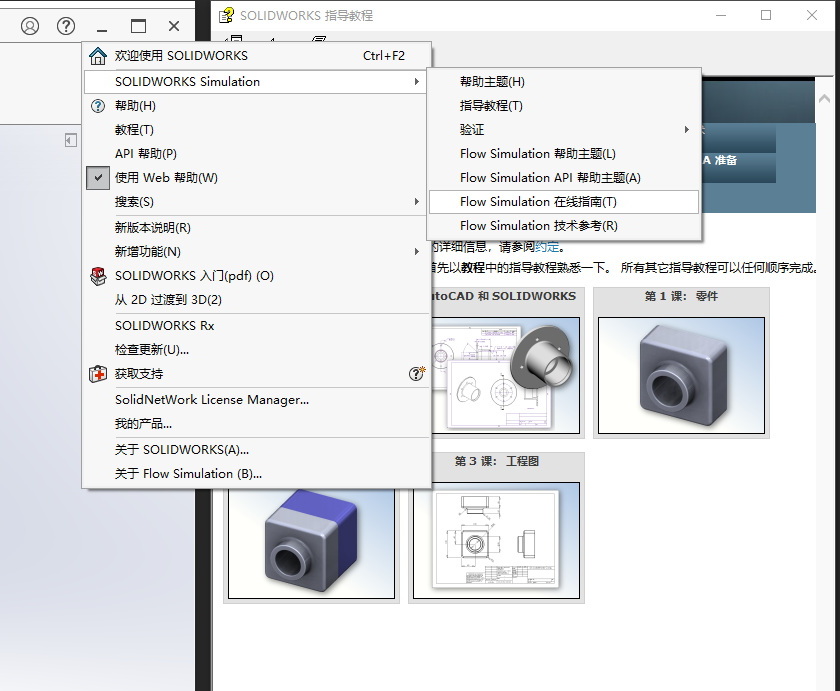The image size is (840, 691).
Task: Expand the 新增功能(N) submenu arrow
Action: tap(417, 251)
